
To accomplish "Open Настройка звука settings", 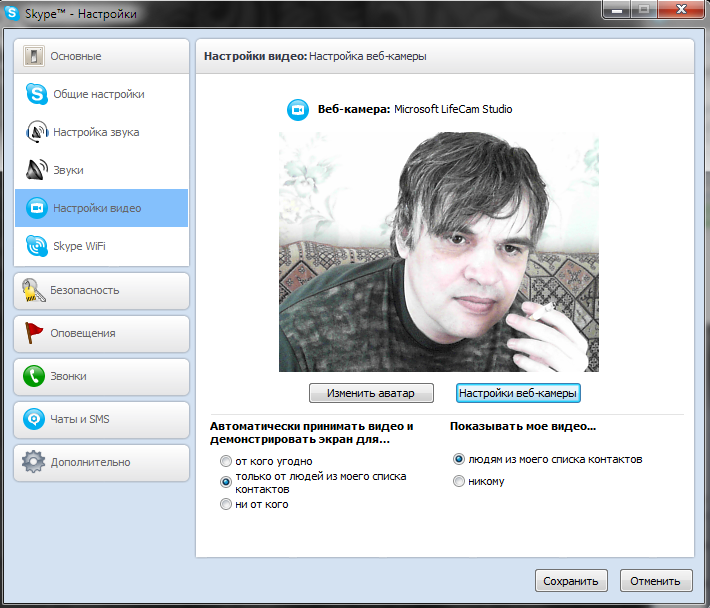I will 101,132.
